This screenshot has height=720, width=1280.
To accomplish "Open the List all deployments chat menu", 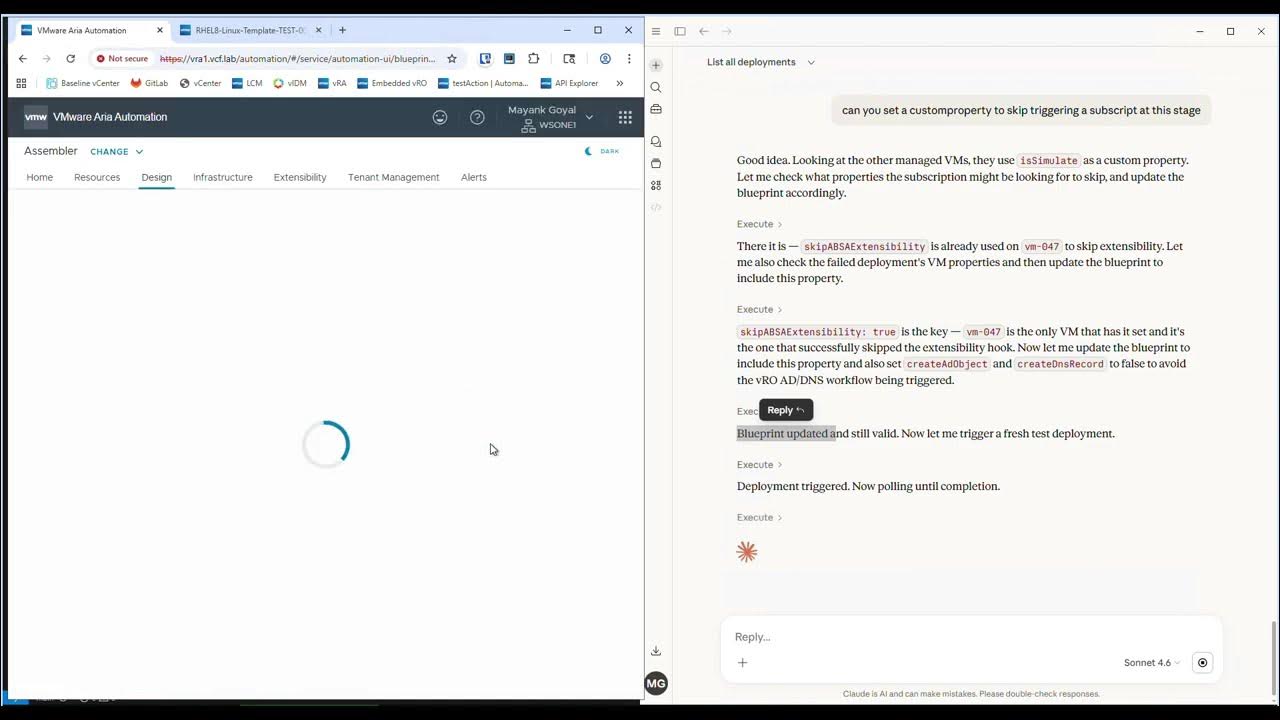I will [x=760, y=62].
